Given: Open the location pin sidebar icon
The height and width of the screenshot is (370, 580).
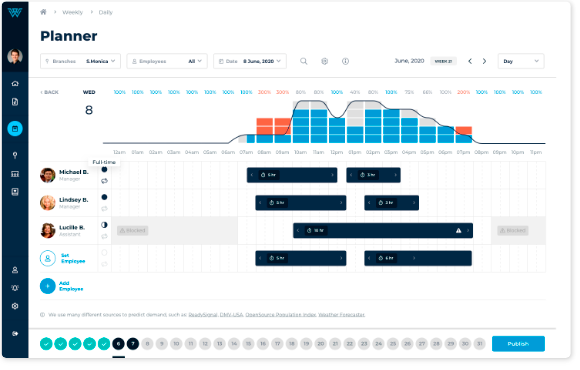Looking at the screenshot, I should pos(15,155).
